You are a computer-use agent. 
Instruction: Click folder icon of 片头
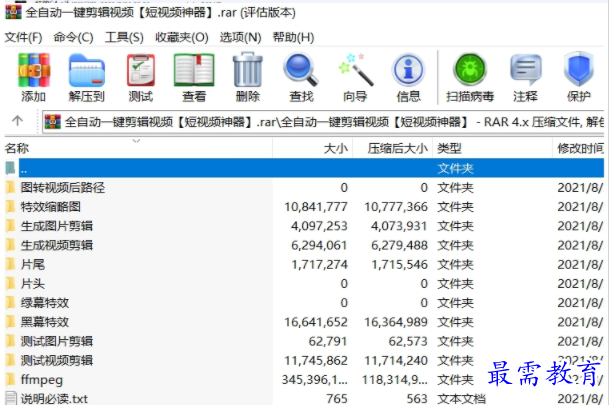[x=10, y=283]
